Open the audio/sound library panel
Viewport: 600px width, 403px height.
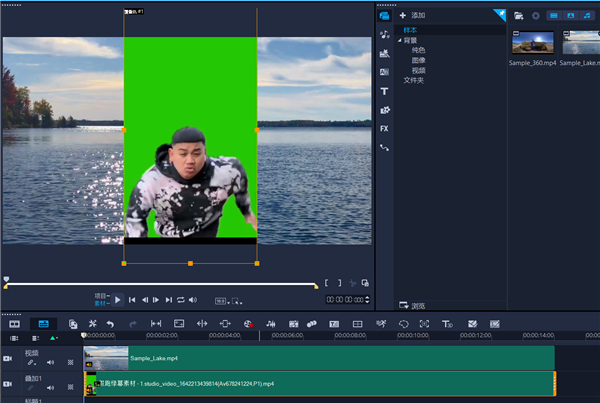coord(384,34)
